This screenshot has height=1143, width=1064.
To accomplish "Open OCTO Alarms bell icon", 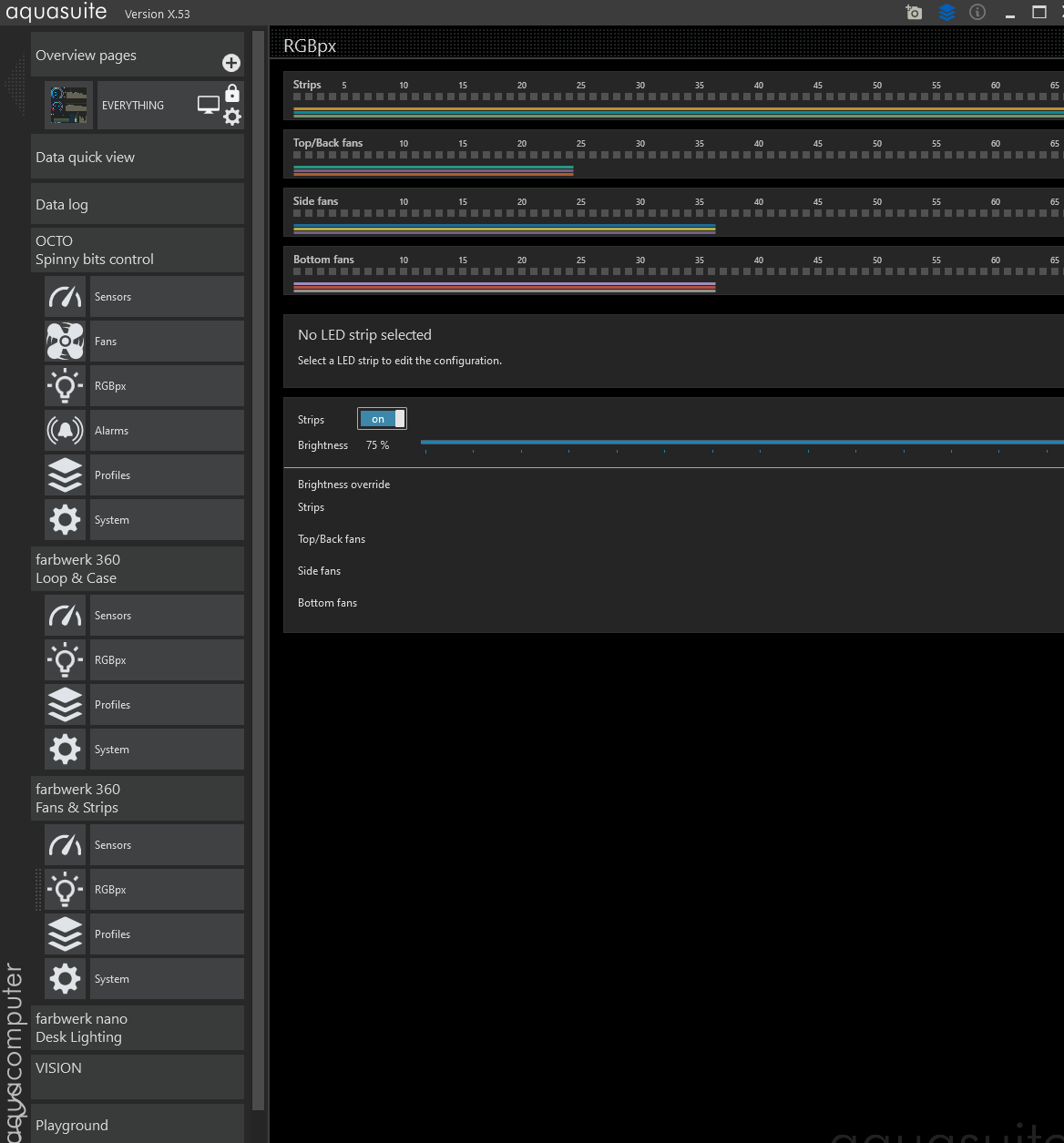I will pyautogui.click(x=65, y=431).
